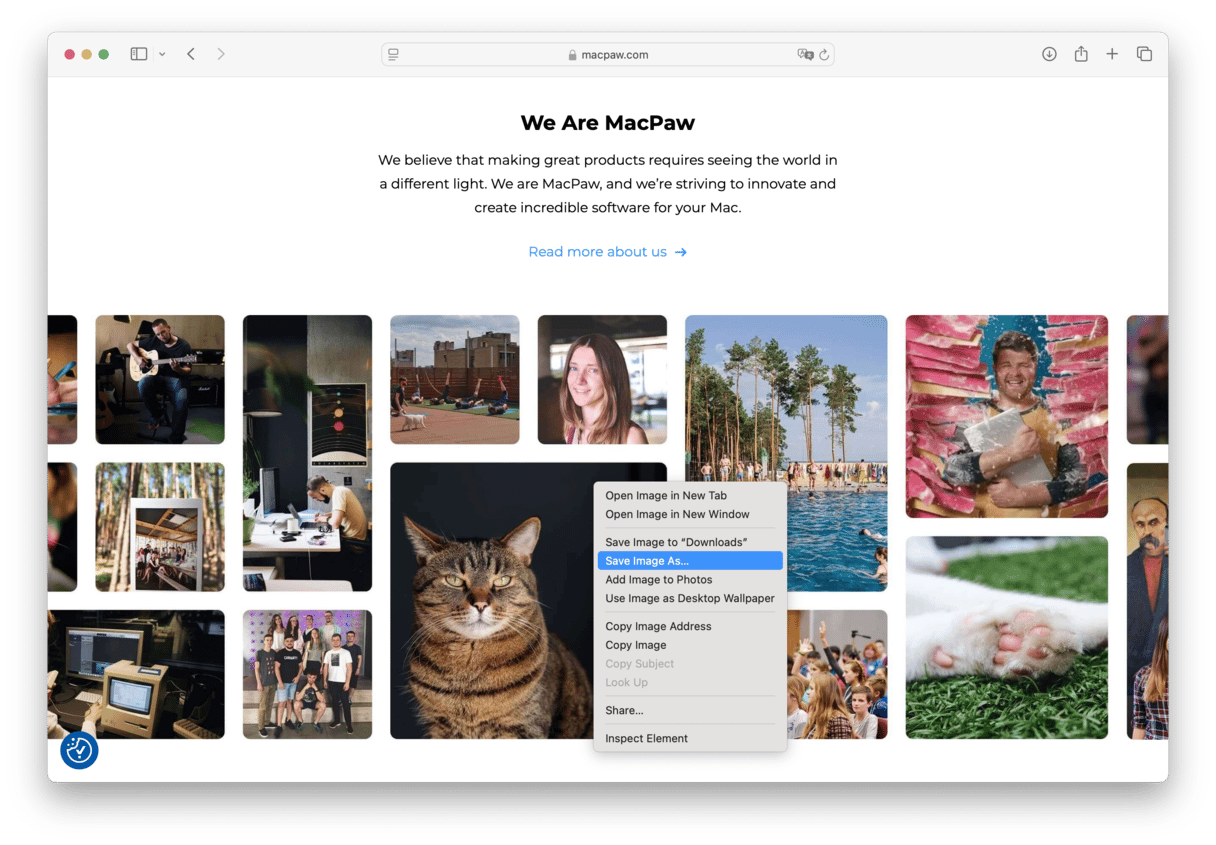Select Save Image As...
This screenshot has width=1216, height=845.
click(x=690, y=561)
